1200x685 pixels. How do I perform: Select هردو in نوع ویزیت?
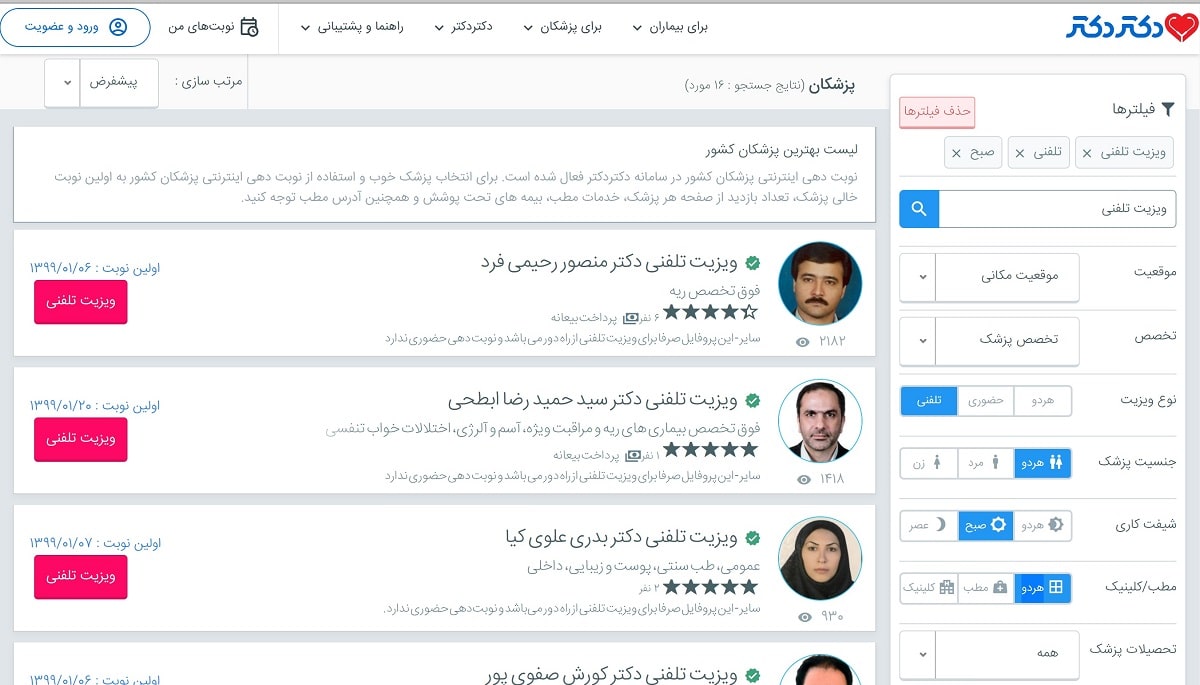pyautogui.click(x=1042, y=401)
